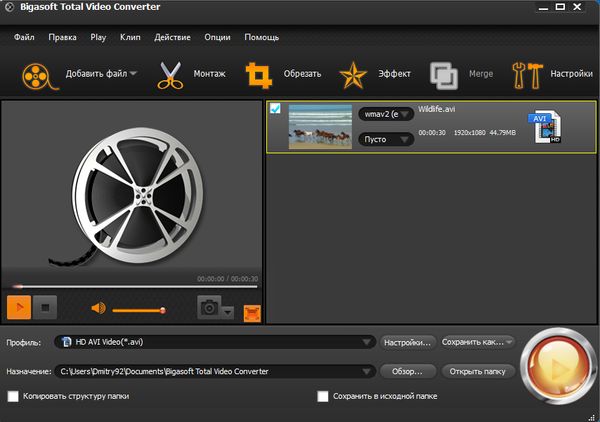Open the star Effect (Эффект) tool
Screen dimensions: 600x422
pyautogui.click(x=353, y=74)
